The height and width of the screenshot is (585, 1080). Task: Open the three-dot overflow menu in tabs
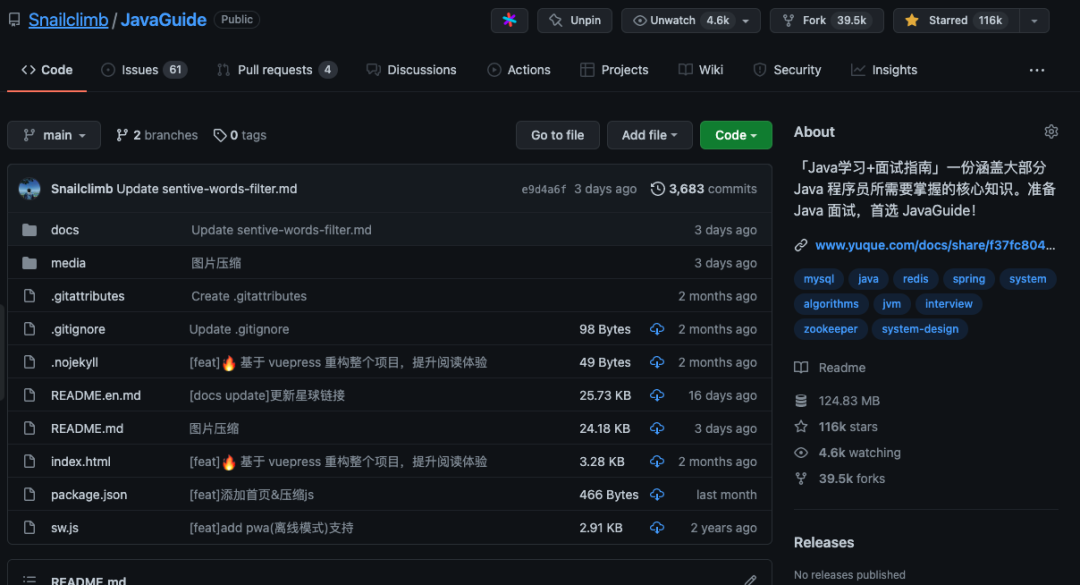click(1037, 70)
